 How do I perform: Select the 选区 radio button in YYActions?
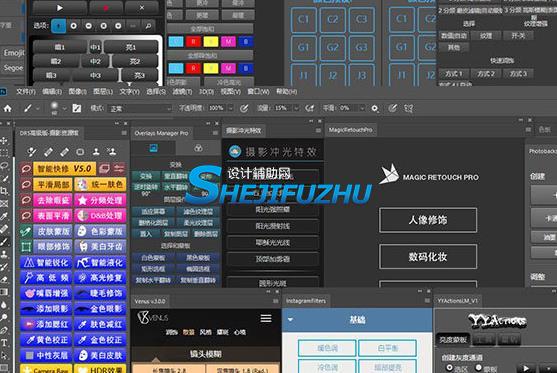(x=449, y=368)
